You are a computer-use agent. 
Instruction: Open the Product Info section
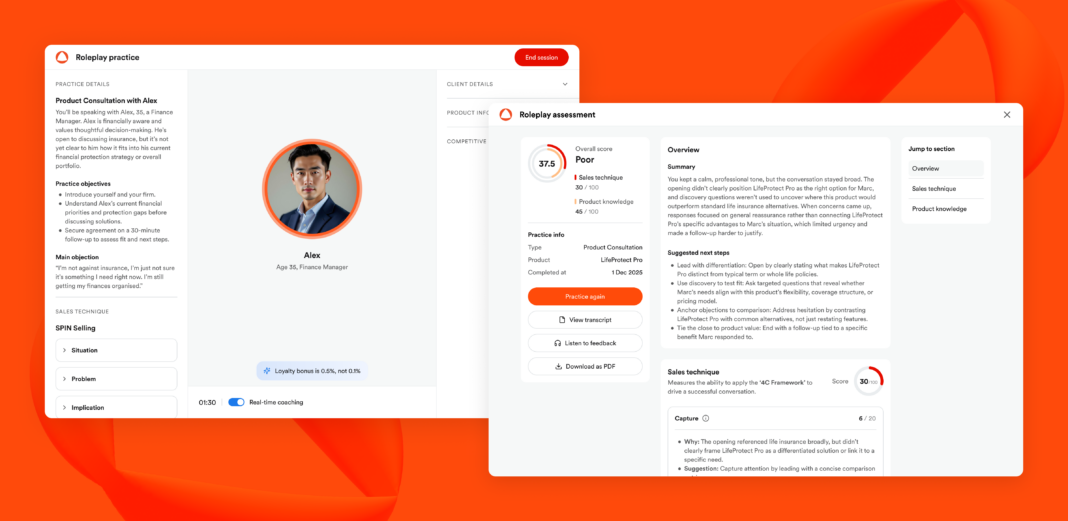tap(468, 112)
